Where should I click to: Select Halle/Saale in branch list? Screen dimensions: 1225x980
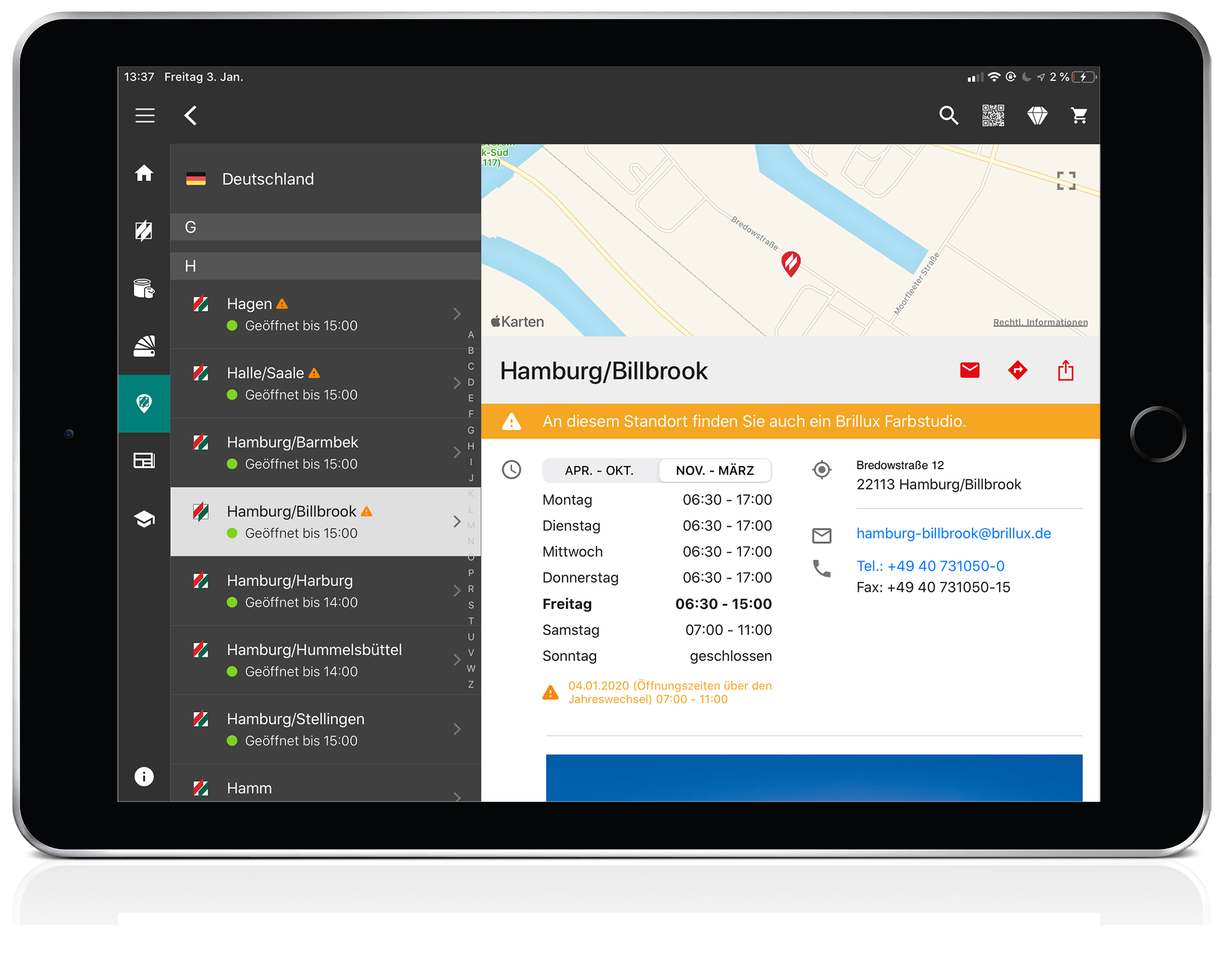tap(325, 383)
